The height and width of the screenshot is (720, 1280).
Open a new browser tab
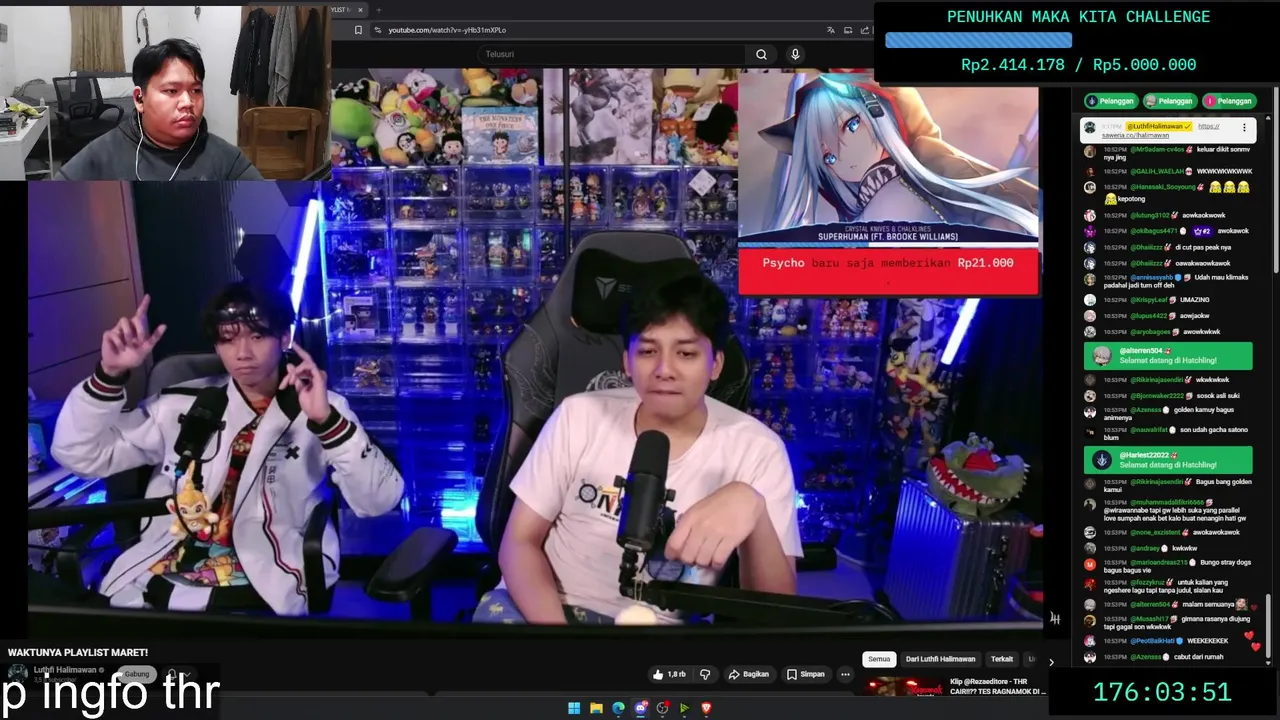click(x=381, y=10)
